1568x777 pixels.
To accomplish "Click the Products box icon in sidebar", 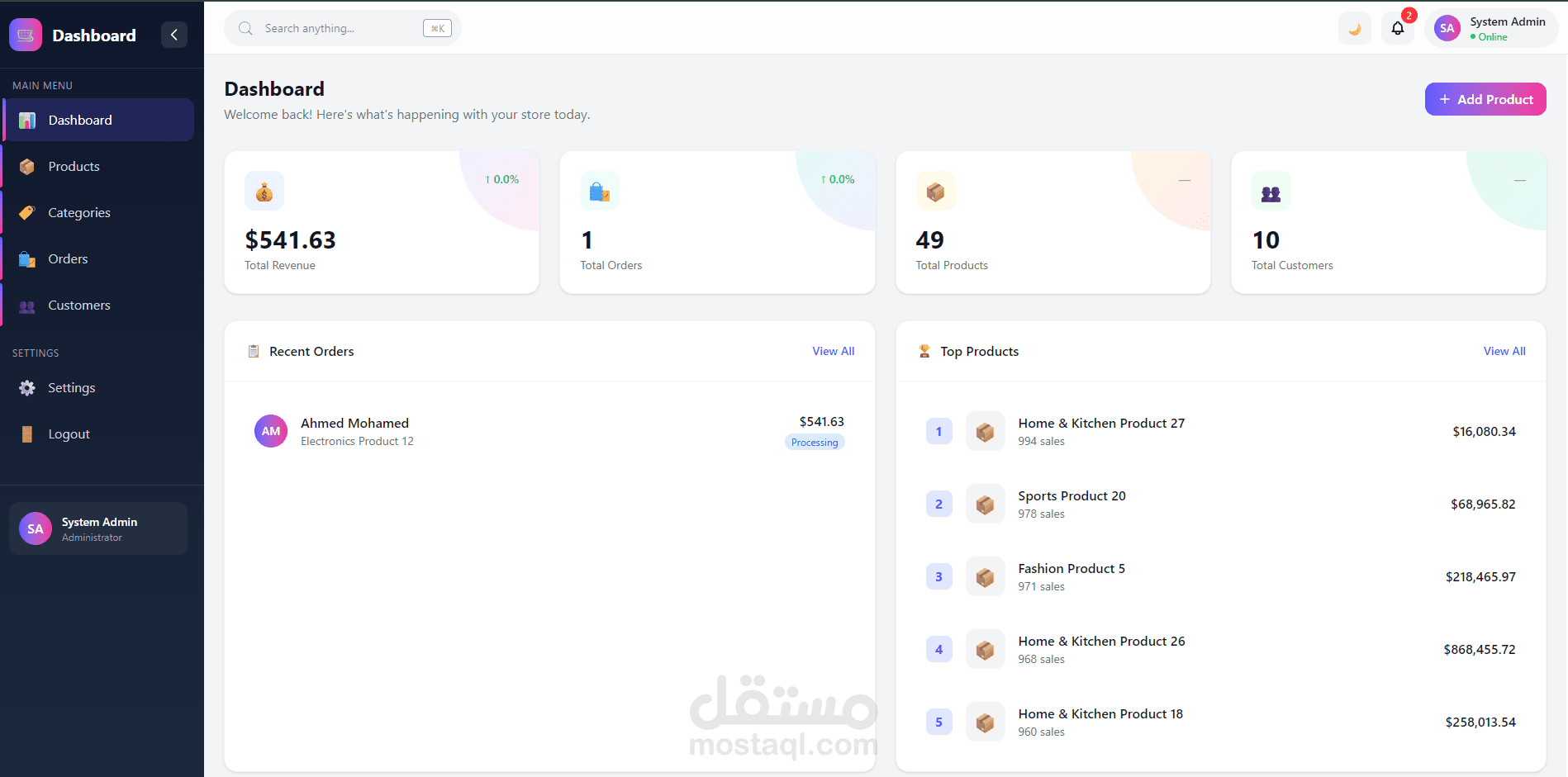I will pyautogui.click(x=27, y=167).
